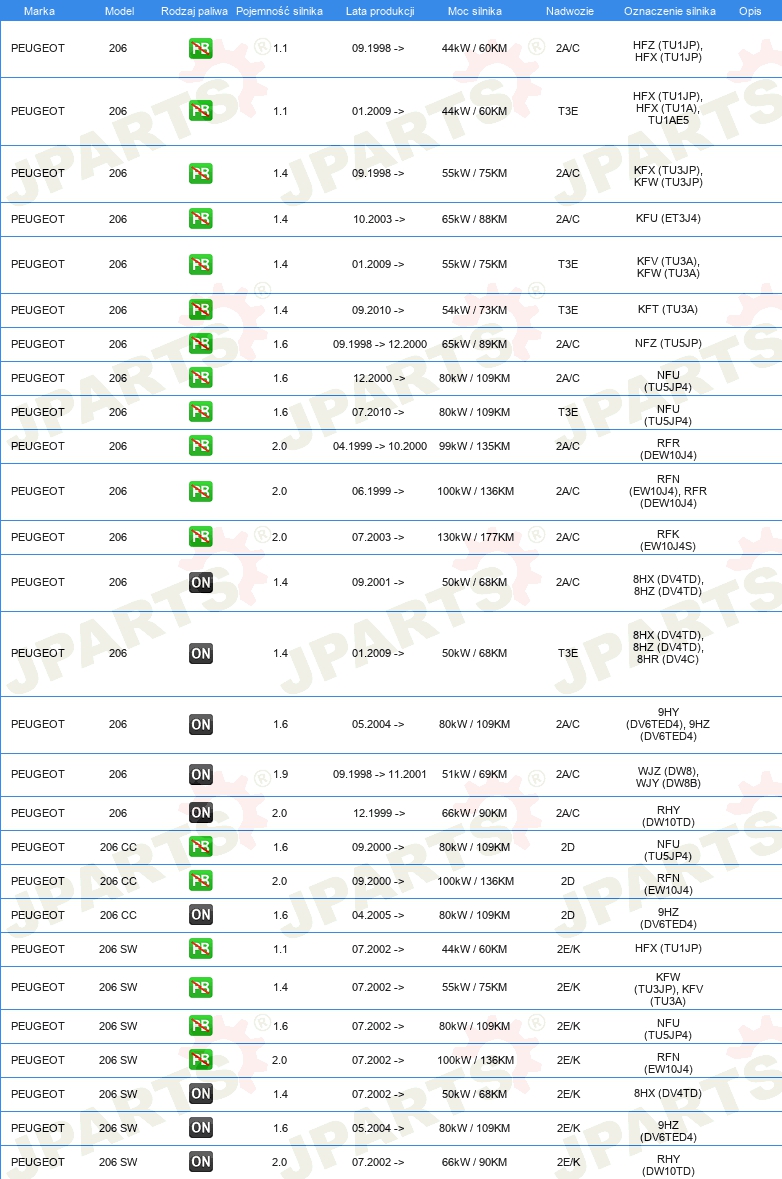Viewport: 782px width, 1179px height.
Task: Click the power value 99kW / 135KM
Action: click(474, 446)
